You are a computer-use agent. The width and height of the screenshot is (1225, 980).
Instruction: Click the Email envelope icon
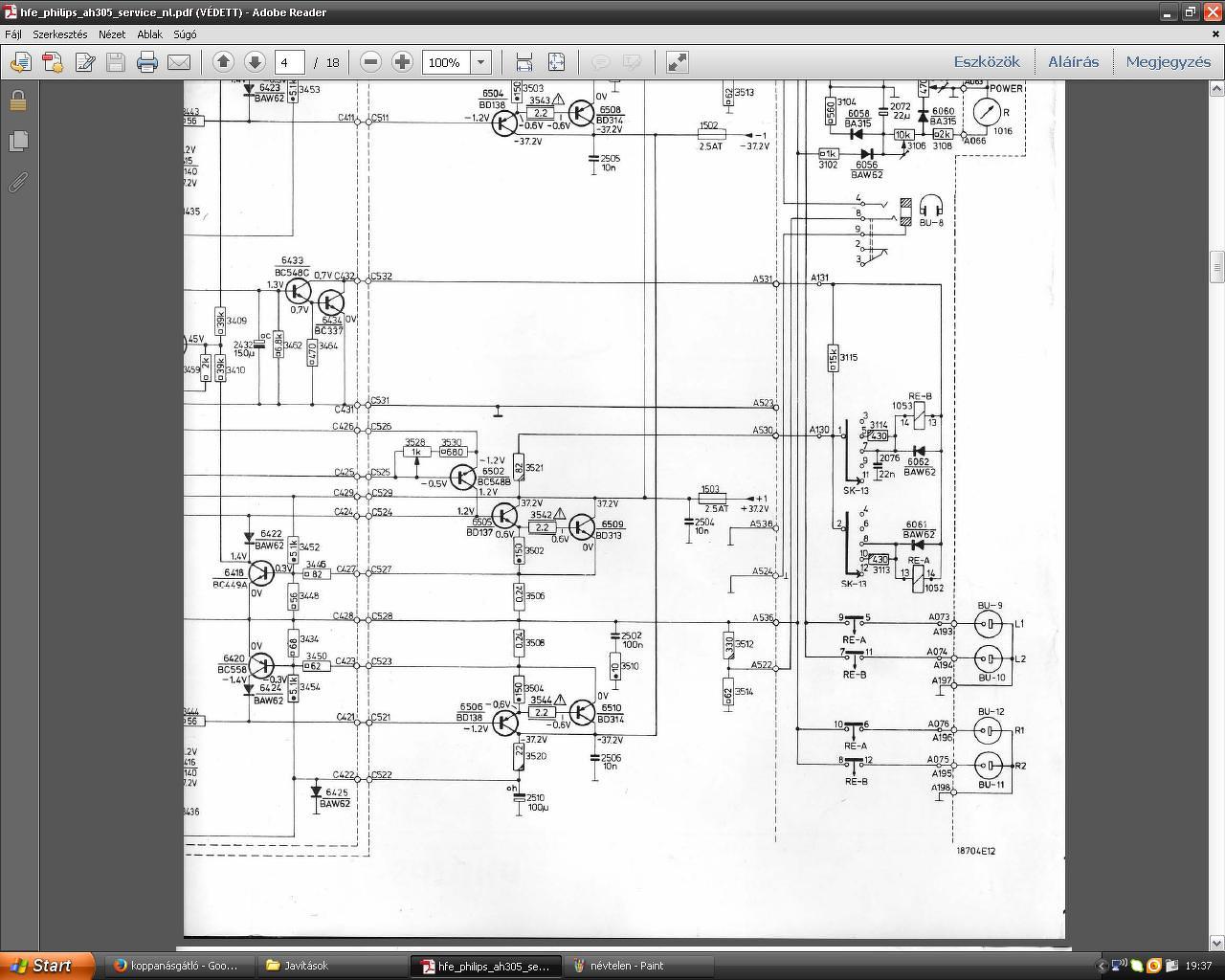(x=179, y=62)
